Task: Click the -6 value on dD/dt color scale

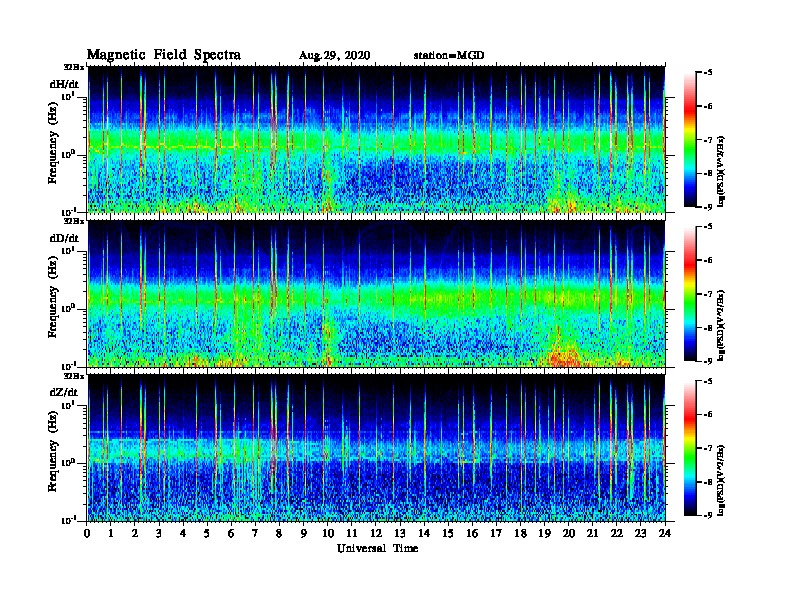Action: click(x=708, y=260)
